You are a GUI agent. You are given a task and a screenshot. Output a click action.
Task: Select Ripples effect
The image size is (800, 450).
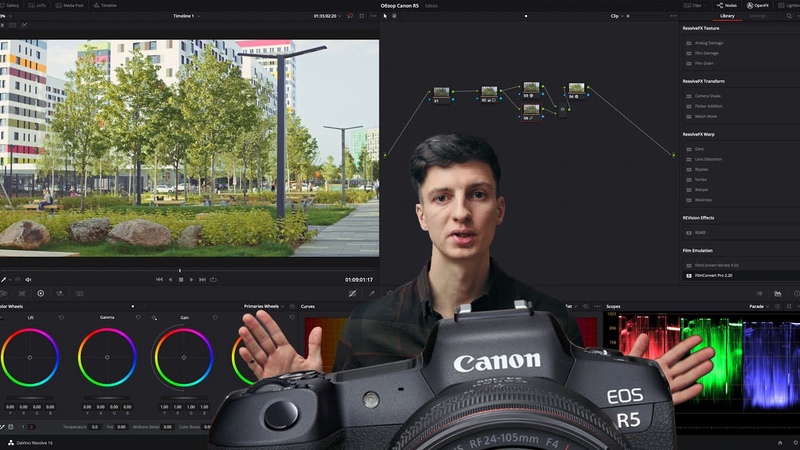[701, 169]
